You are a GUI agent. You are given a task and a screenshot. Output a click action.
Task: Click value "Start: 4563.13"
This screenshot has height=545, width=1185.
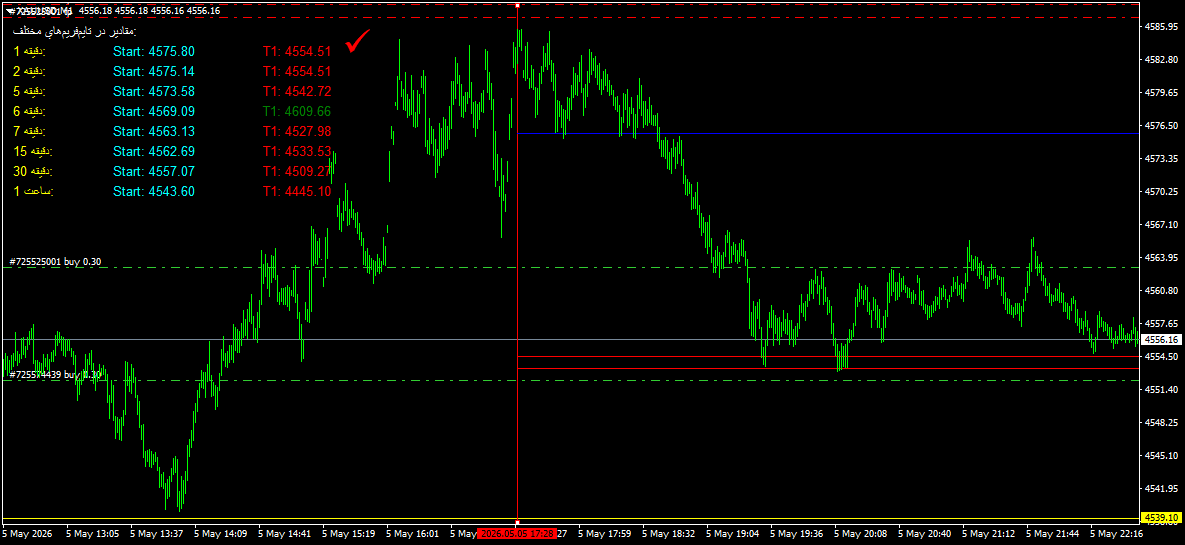click(154, 132)
